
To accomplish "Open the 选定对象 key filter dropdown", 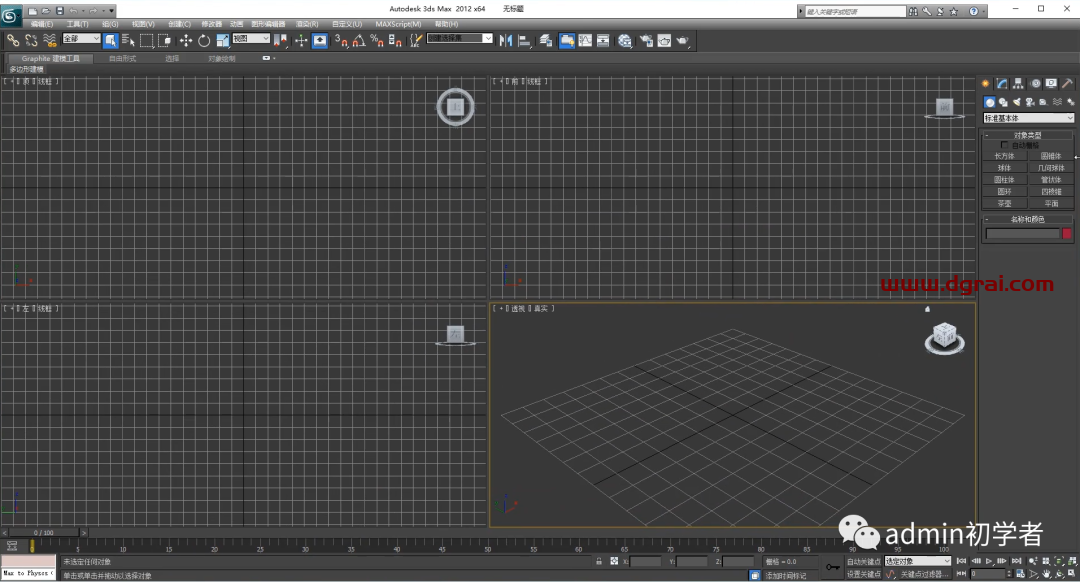I will click(x=917, y=561).
